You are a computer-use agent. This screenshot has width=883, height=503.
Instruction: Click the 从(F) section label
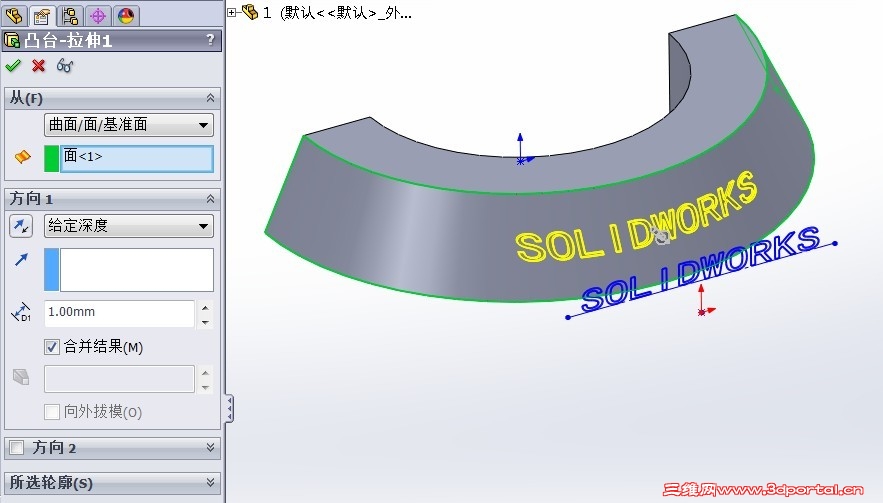[x=26, y=98]
